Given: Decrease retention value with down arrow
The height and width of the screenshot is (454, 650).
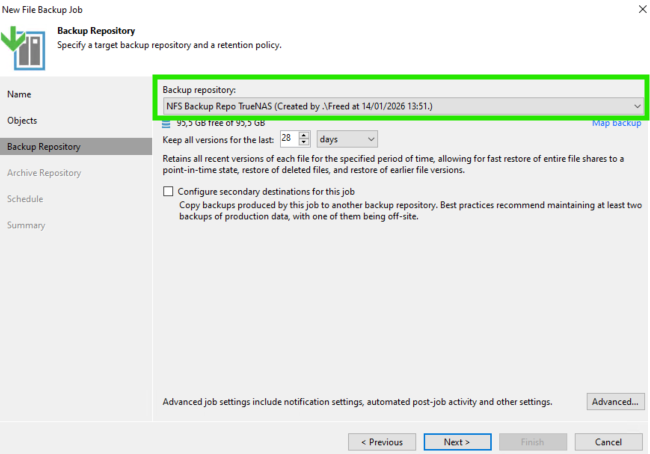Looking at the screenshot, I should [305, 143].
